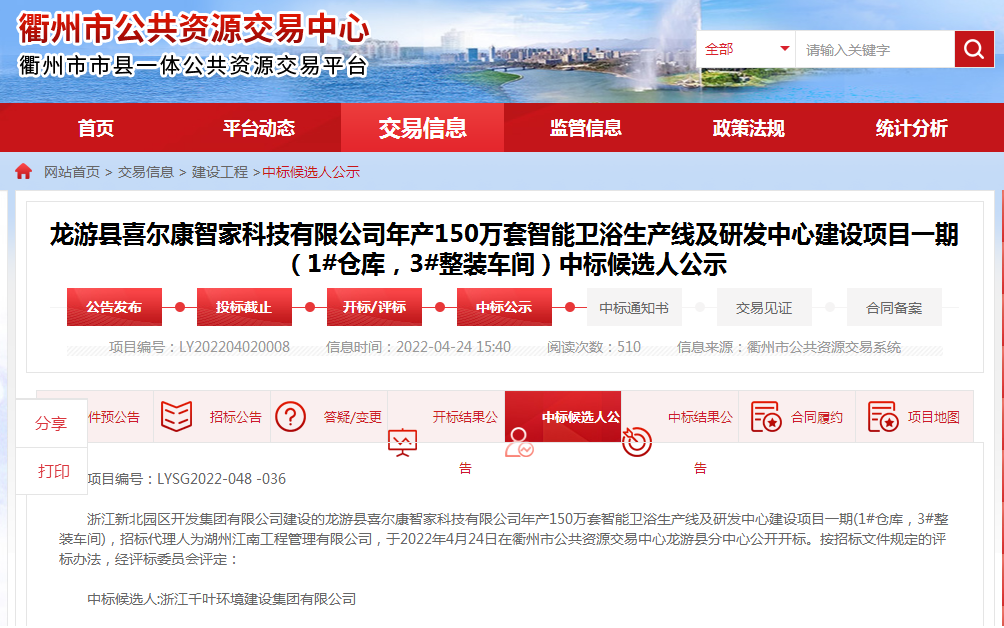Click the 合同备案 process step

coord(894,308)
